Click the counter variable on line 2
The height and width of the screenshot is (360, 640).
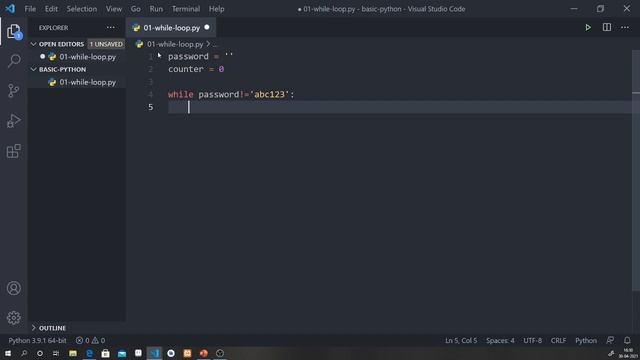pos(186,69)
